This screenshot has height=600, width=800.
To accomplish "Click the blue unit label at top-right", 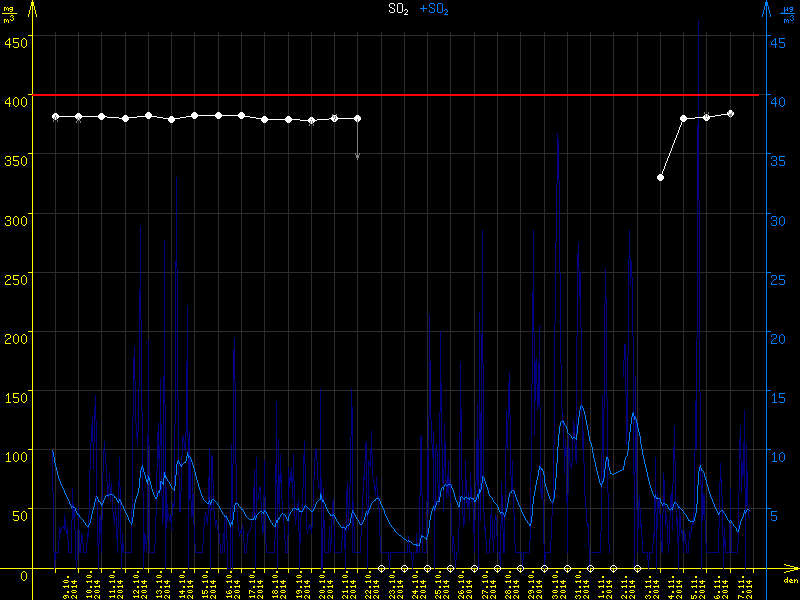I will pyautogui.click(x=788, y=15).
